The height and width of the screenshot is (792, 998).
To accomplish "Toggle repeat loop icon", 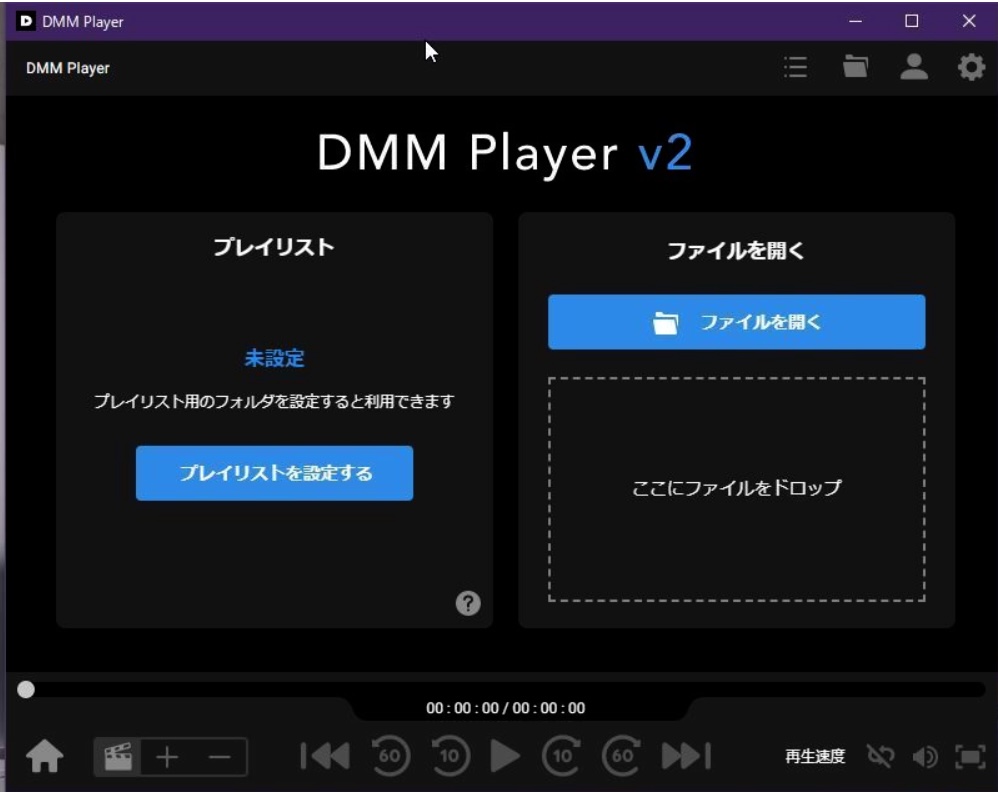I will [881, 756].
